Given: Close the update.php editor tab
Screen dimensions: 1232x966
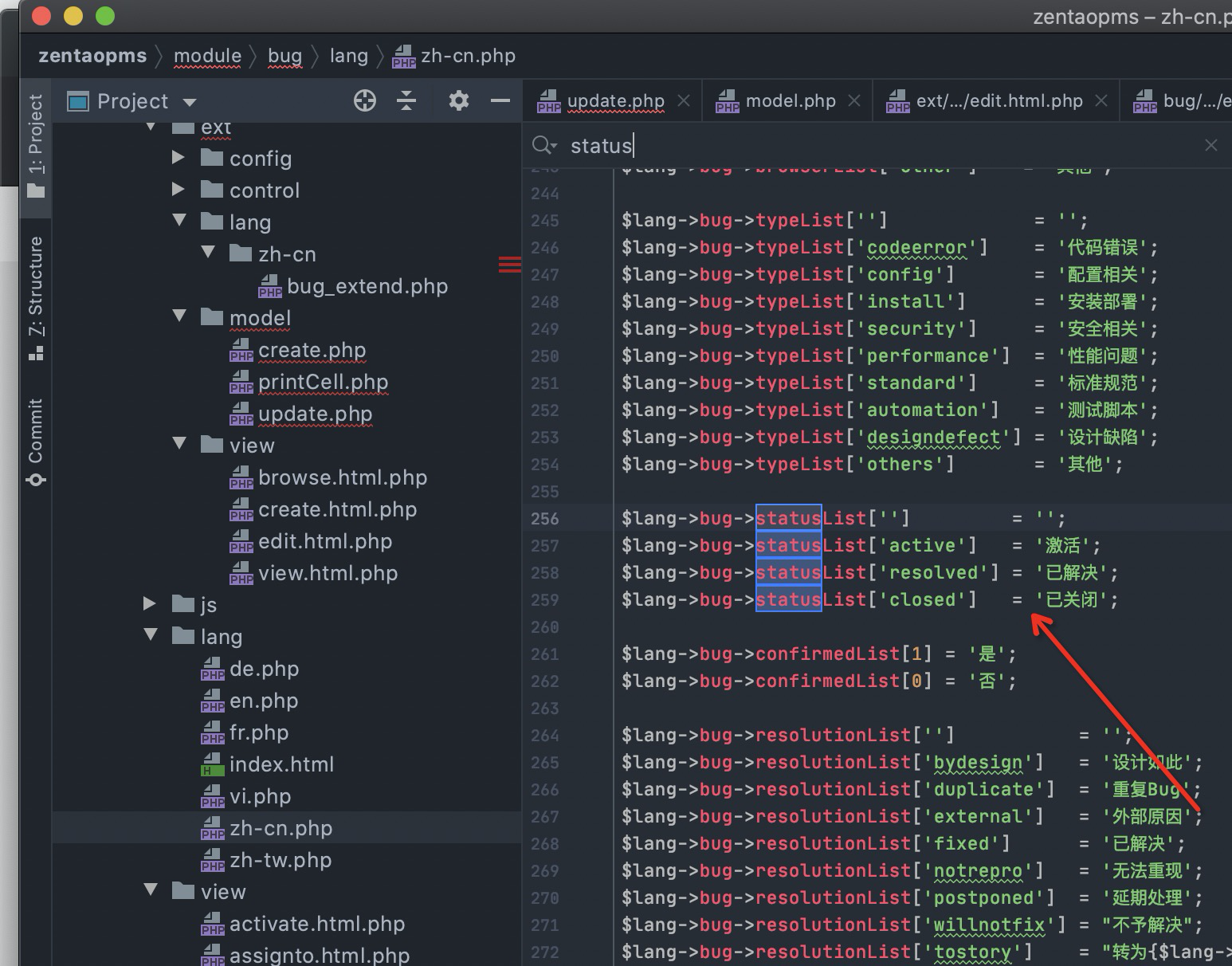Looking at the screenshot, I should pos(684,100).
